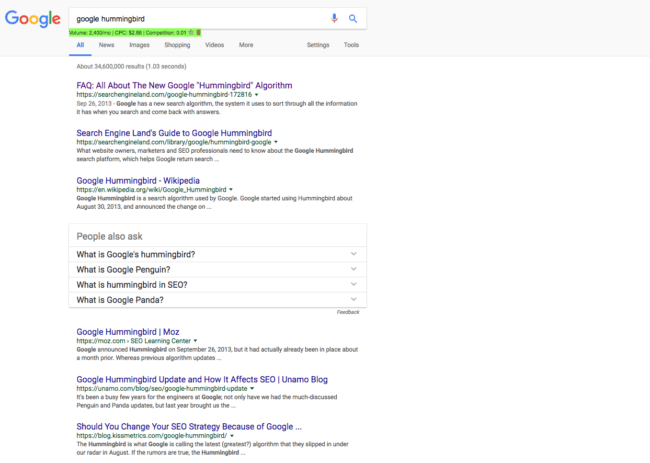
Task: Expand What is Google Panda? question
Action: coord(218,300)
